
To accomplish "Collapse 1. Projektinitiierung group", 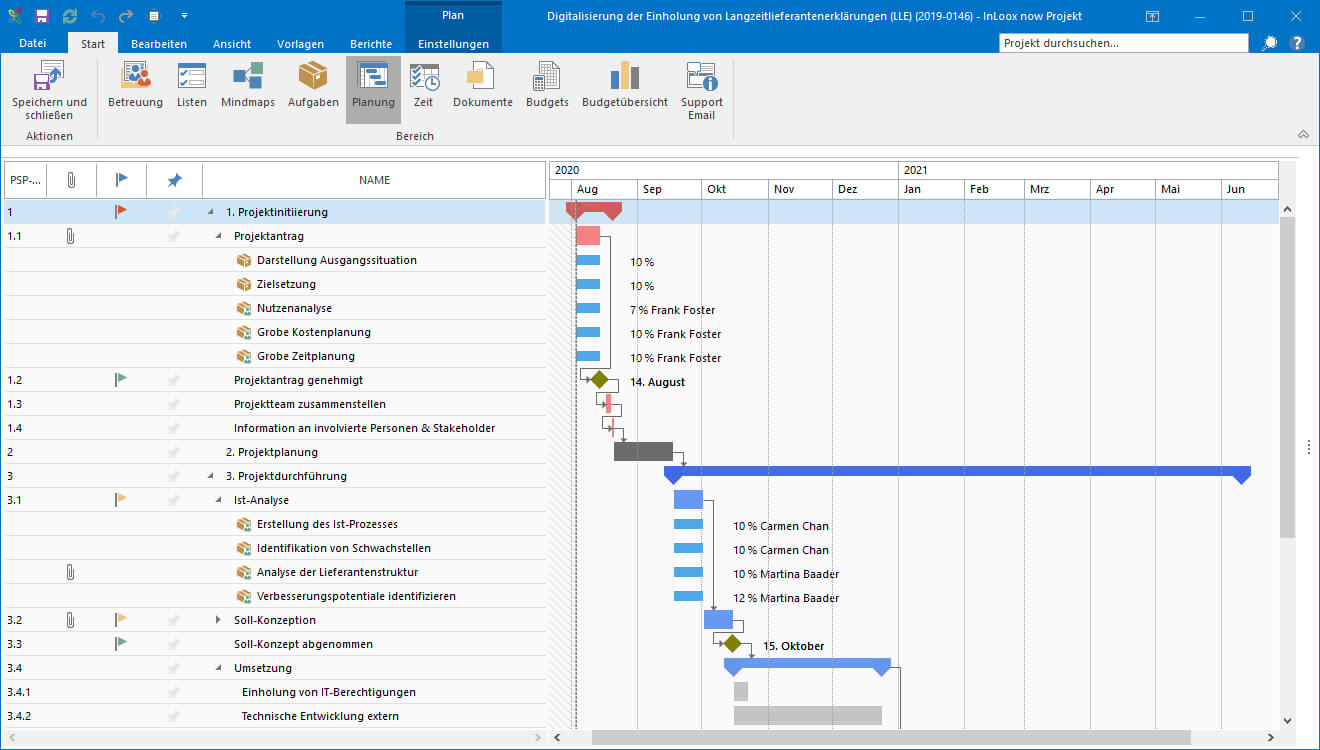I will [x=211, y=212].
